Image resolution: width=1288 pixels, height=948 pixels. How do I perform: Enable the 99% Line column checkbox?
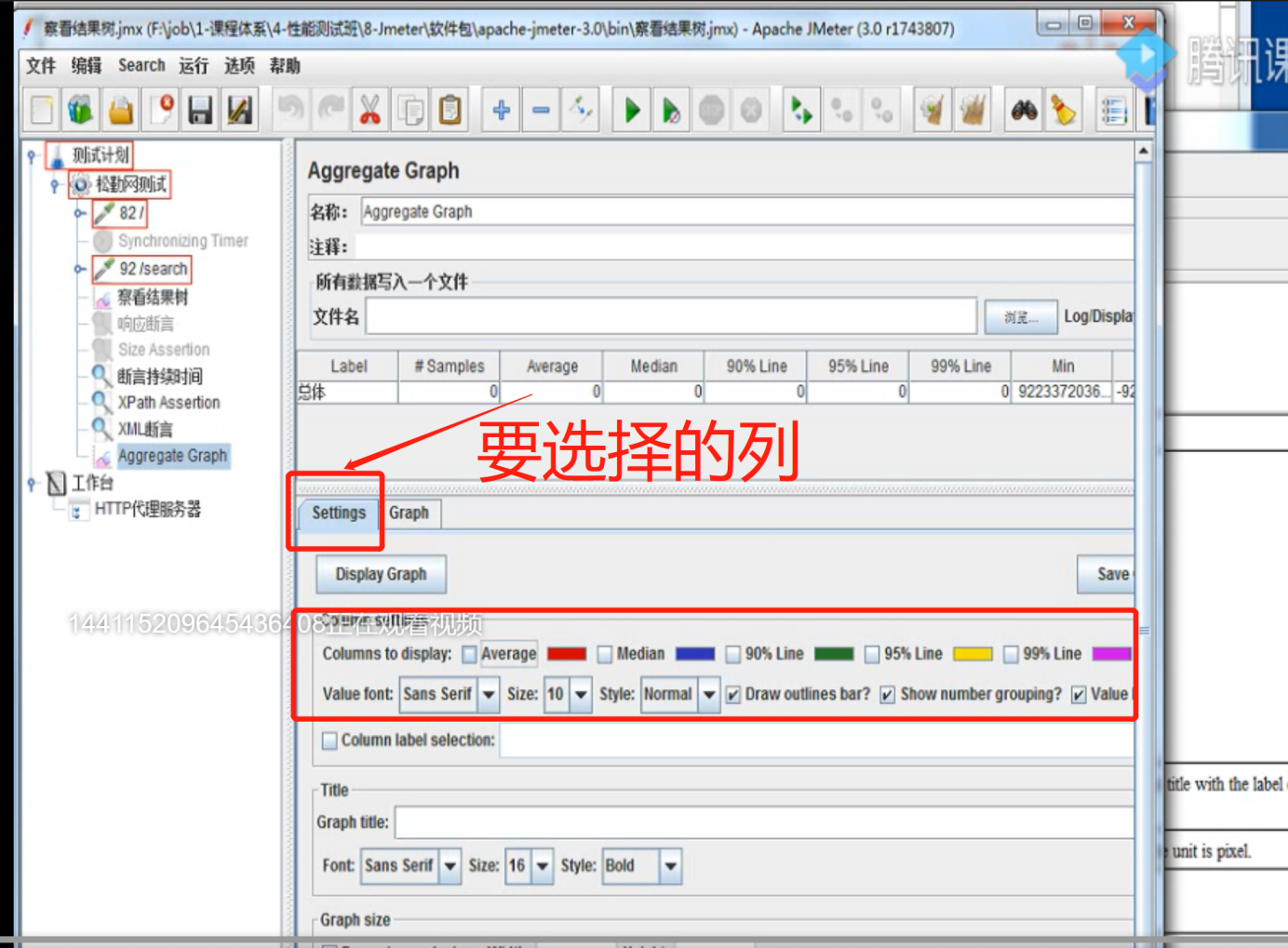(x=1011, y=655)
